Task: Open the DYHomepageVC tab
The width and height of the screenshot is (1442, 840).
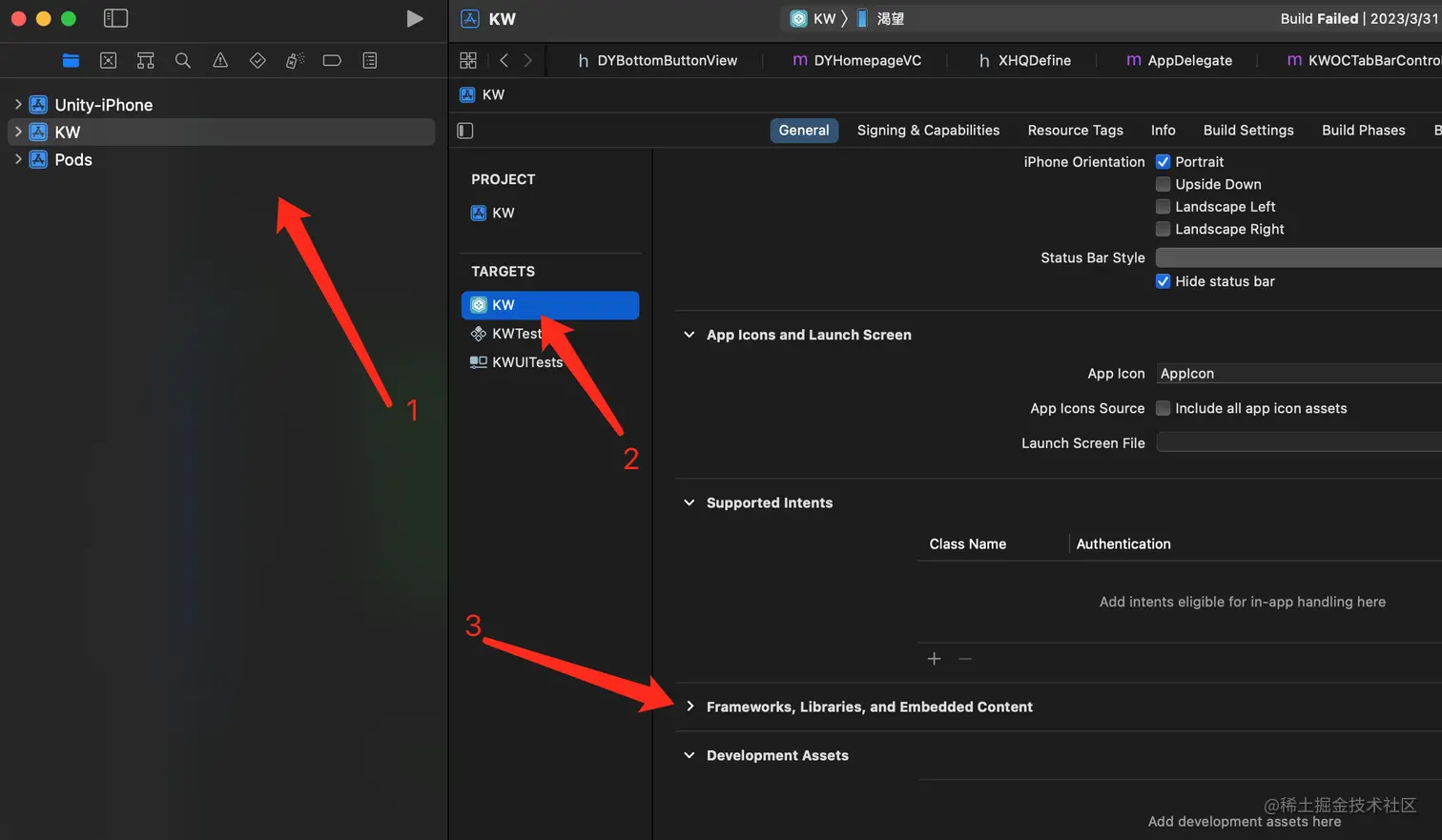Action: pos(857,60)
